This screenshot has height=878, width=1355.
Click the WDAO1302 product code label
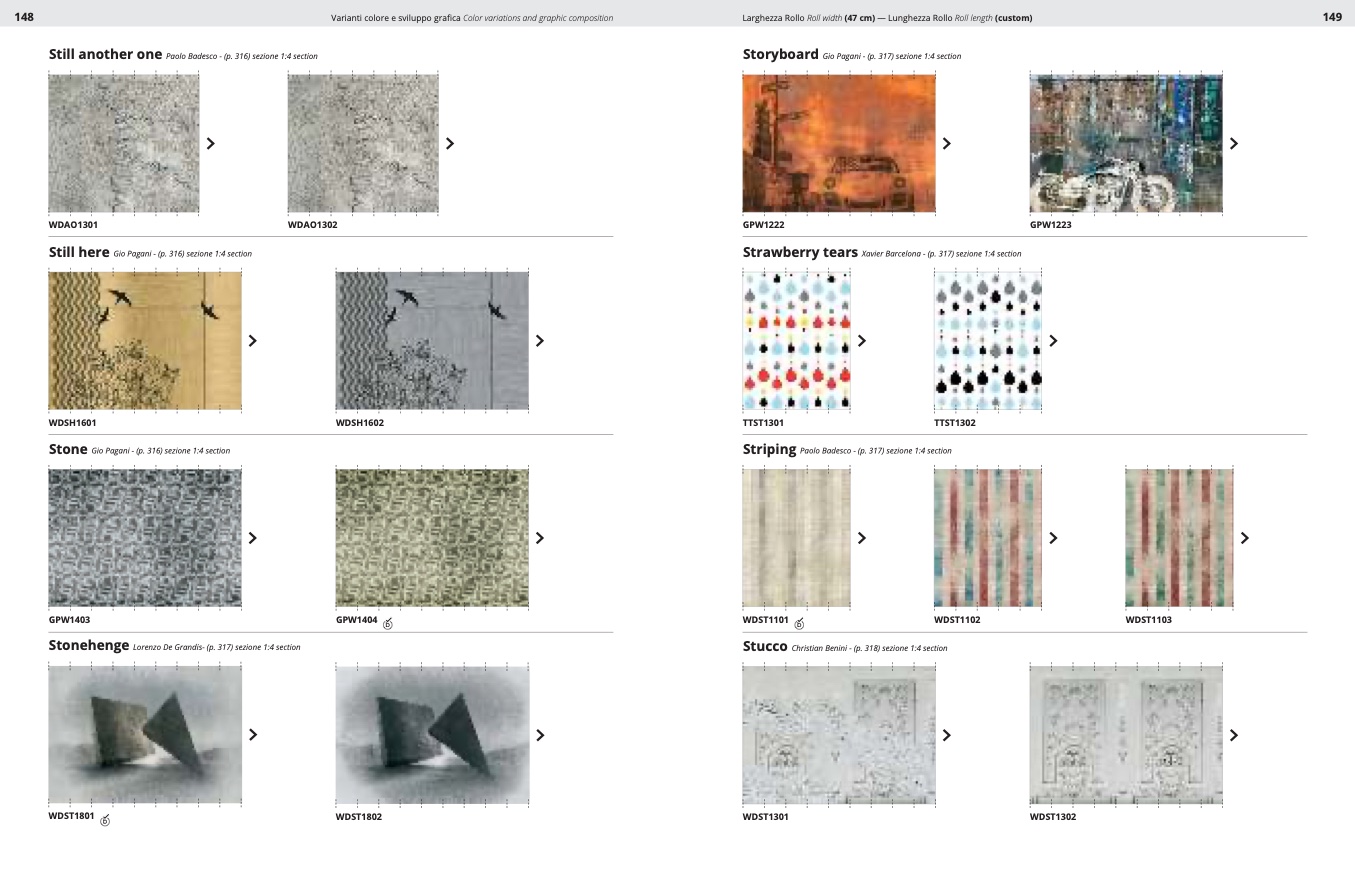click(x=312, y=225)
